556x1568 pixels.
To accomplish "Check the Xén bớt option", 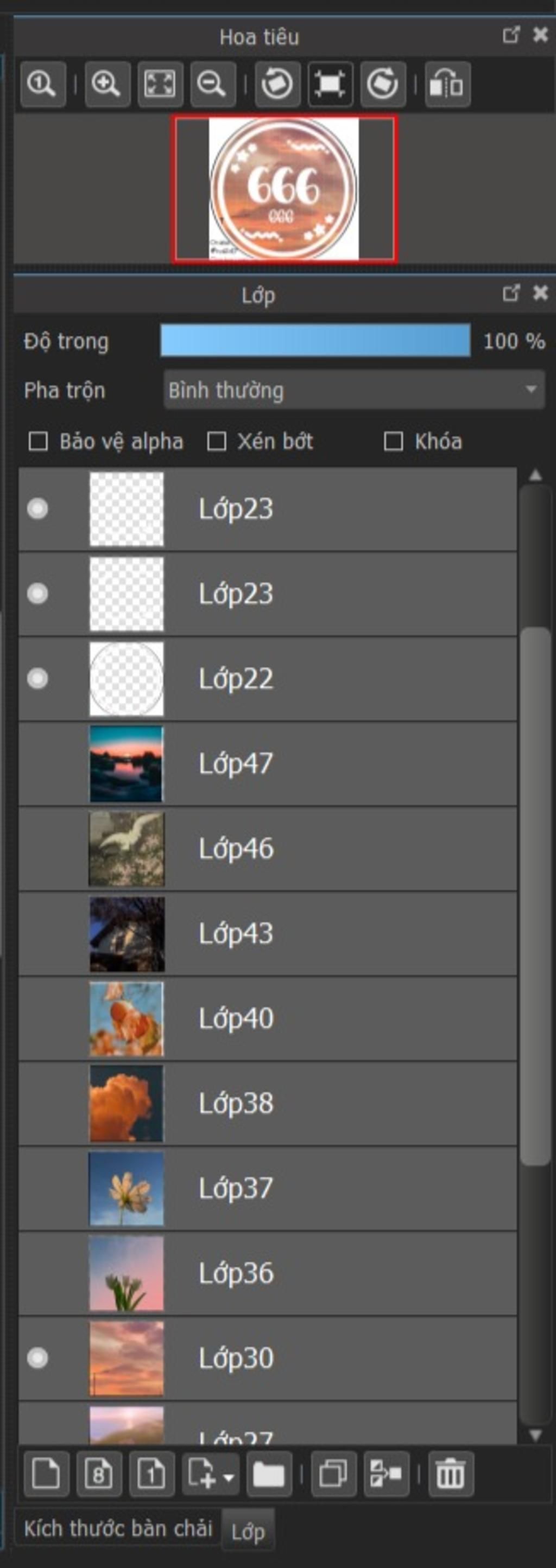I will [x=217, y=441].
